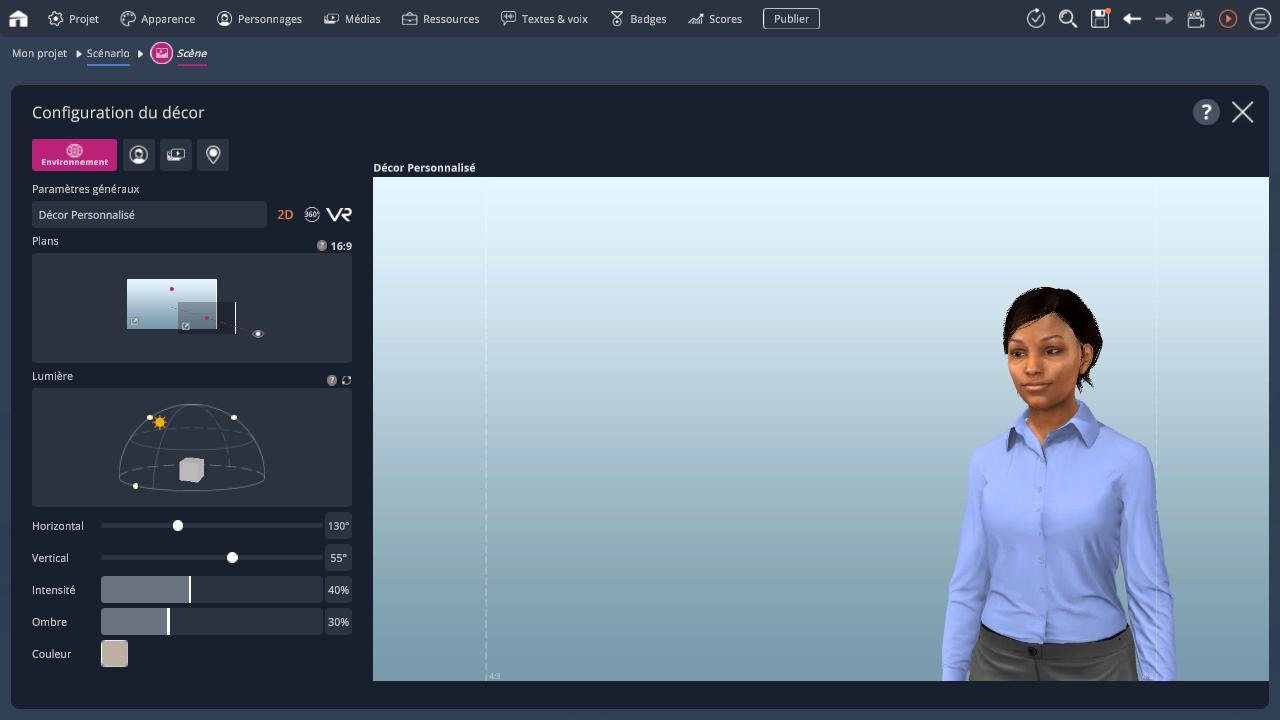Click the Ombre 30% value field
The image size is (1280, 720).
click(x=339, y=621)
